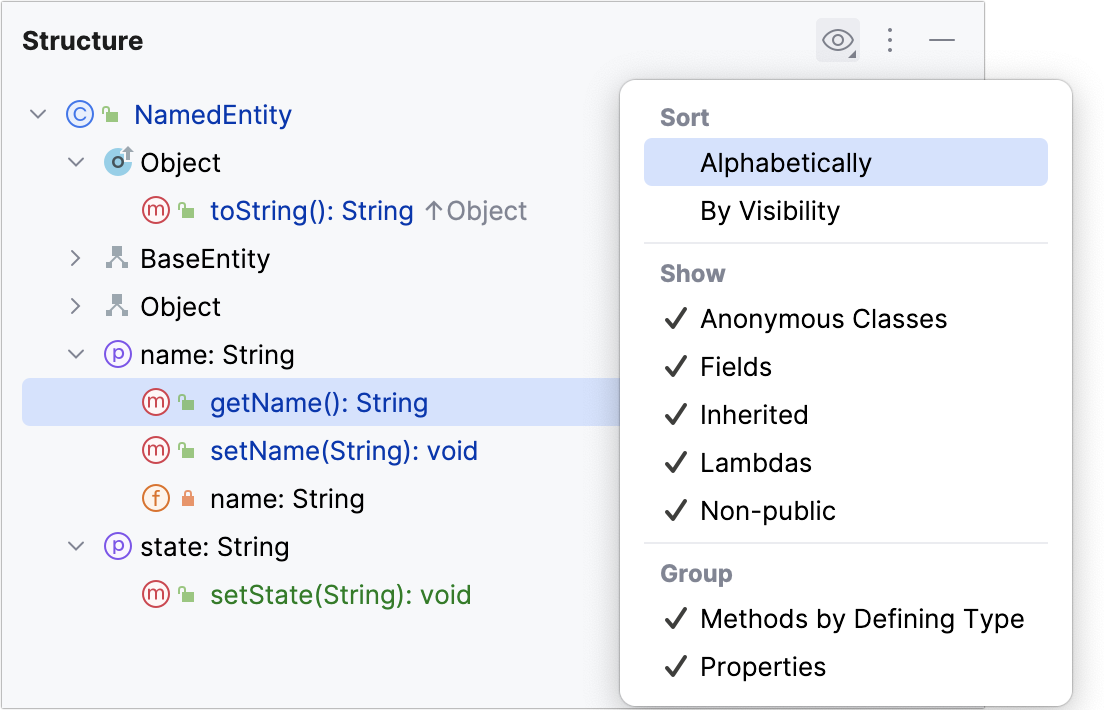Collapse the state: String property node

(75, 547)
